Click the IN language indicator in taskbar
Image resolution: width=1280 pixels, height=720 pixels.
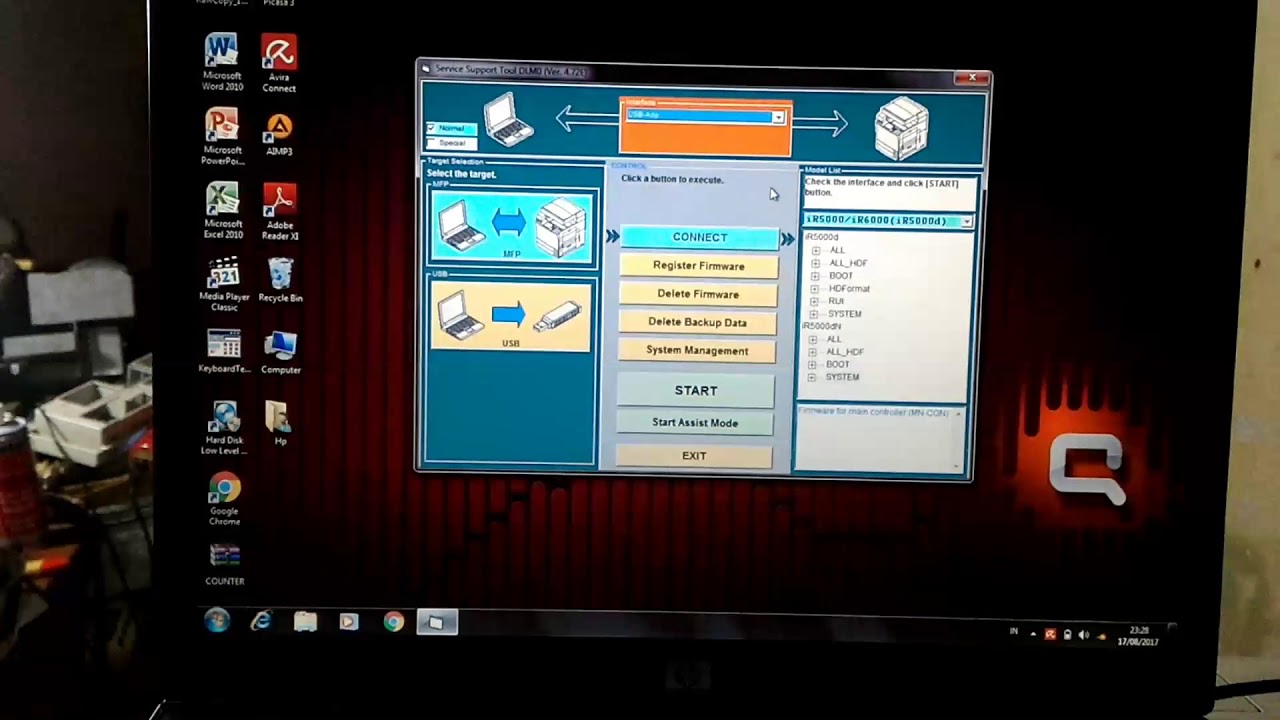(1014, 632)
